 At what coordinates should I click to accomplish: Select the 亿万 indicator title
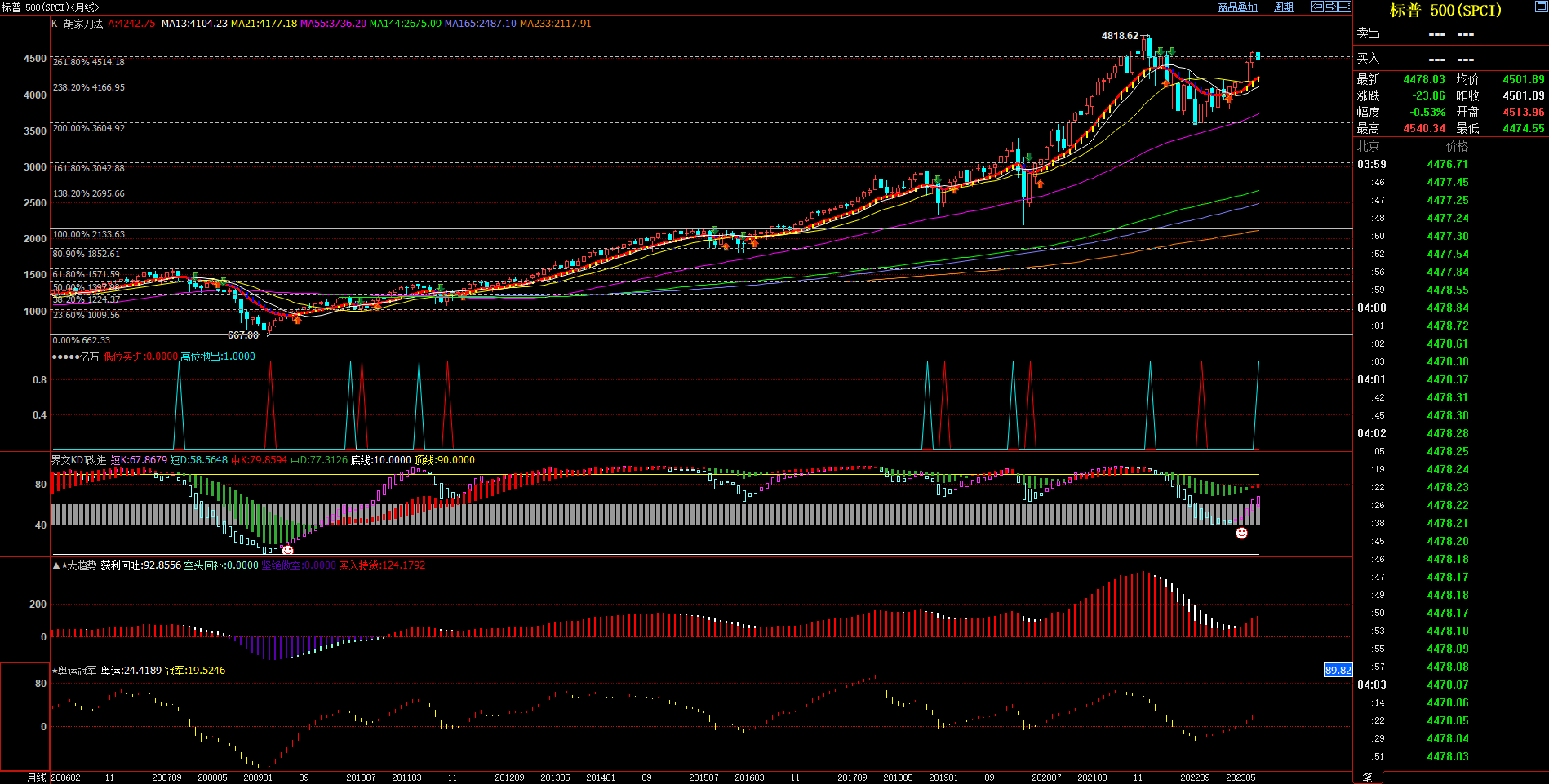coord(89,357)
